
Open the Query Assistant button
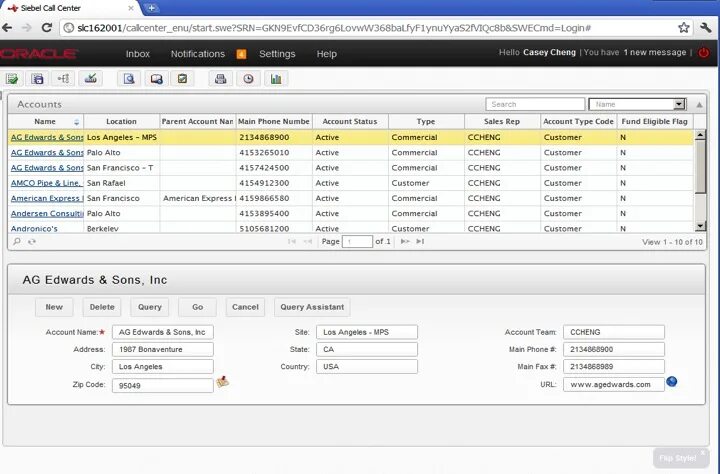(312, 307)
